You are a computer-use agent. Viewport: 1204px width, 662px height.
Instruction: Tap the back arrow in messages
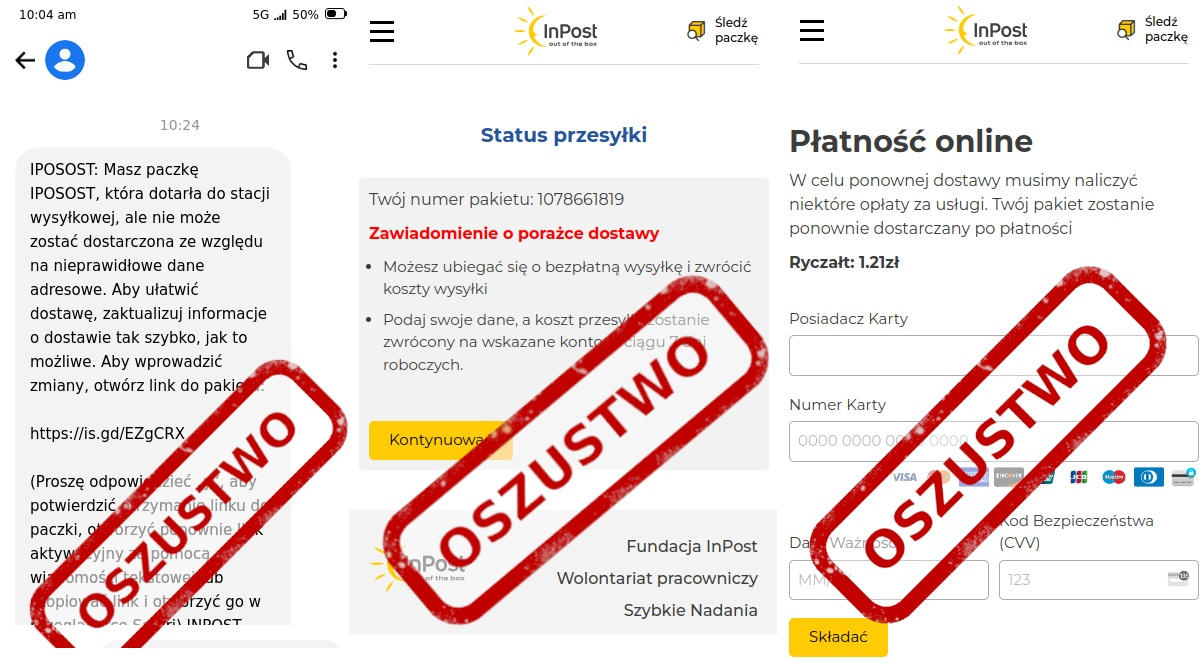coord(25,61)
